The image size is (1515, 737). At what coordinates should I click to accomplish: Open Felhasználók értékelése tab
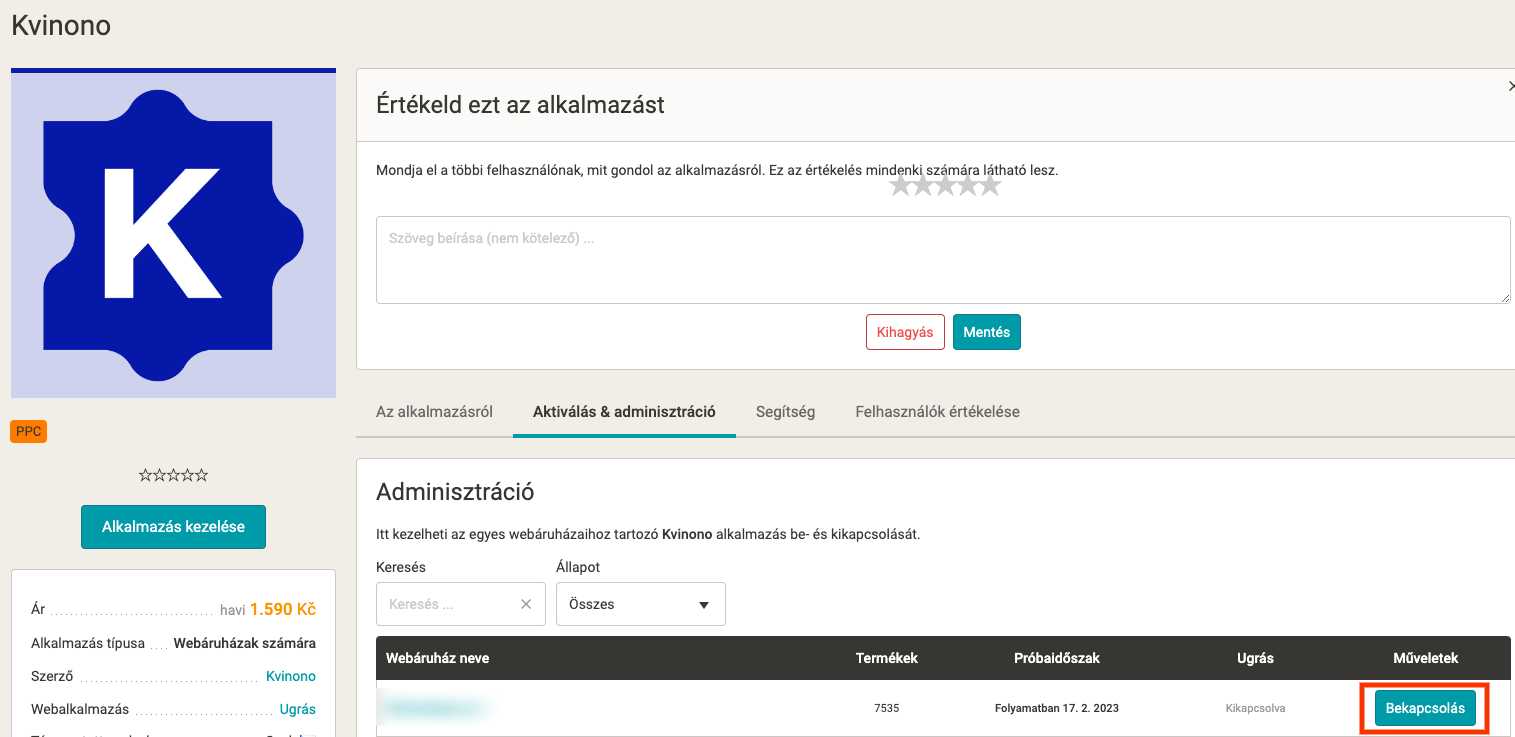click(x=937, y=412)
